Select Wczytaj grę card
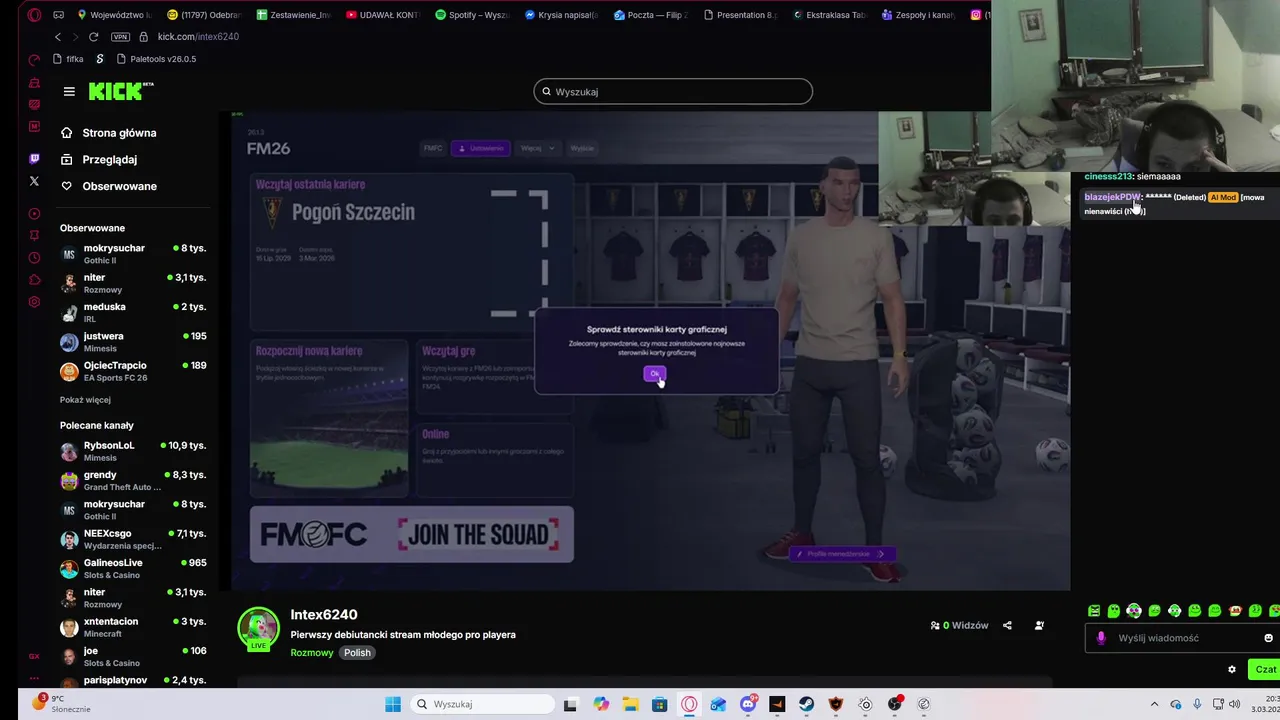The image size is (1280, 720). pos(495,378)
